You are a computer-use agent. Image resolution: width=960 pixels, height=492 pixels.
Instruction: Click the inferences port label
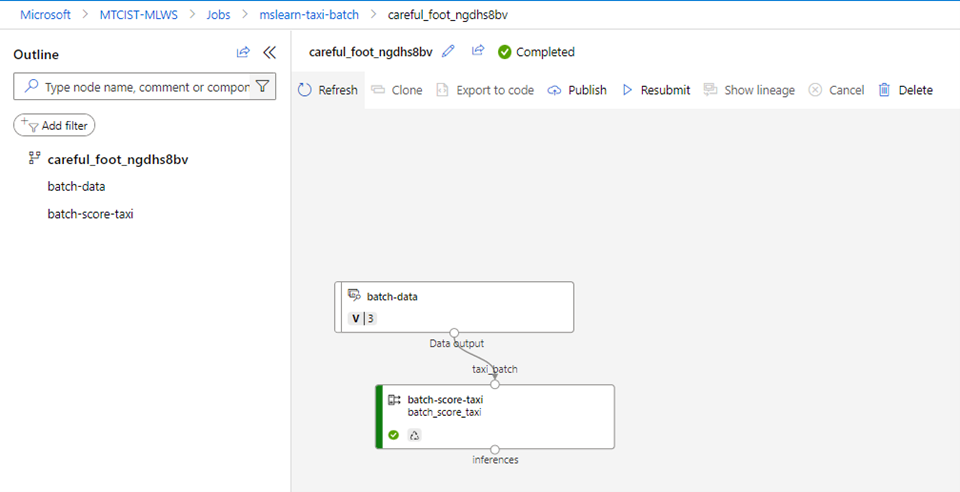tap(495, 460)
